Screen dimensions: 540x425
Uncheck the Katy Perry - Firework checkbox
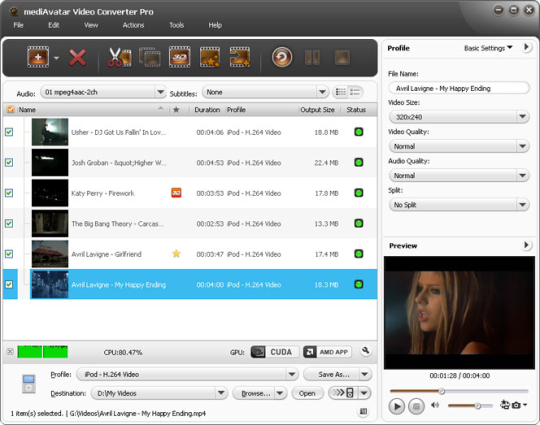pyautogui.click(x=9, y=193)
